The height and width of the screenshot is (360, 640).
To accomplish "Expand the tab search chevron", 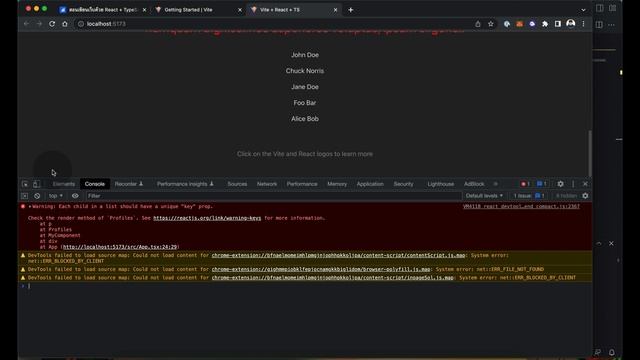I will coord(583,10).
